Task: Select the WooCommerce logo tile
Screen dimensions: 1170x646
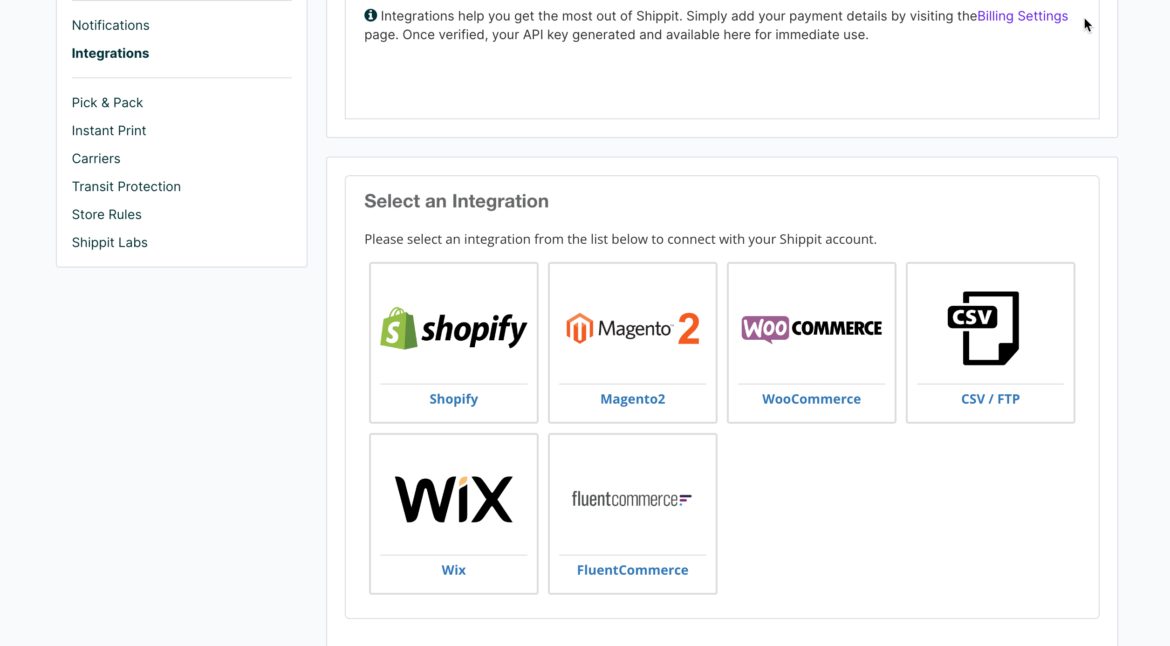Action: (811, 328)
